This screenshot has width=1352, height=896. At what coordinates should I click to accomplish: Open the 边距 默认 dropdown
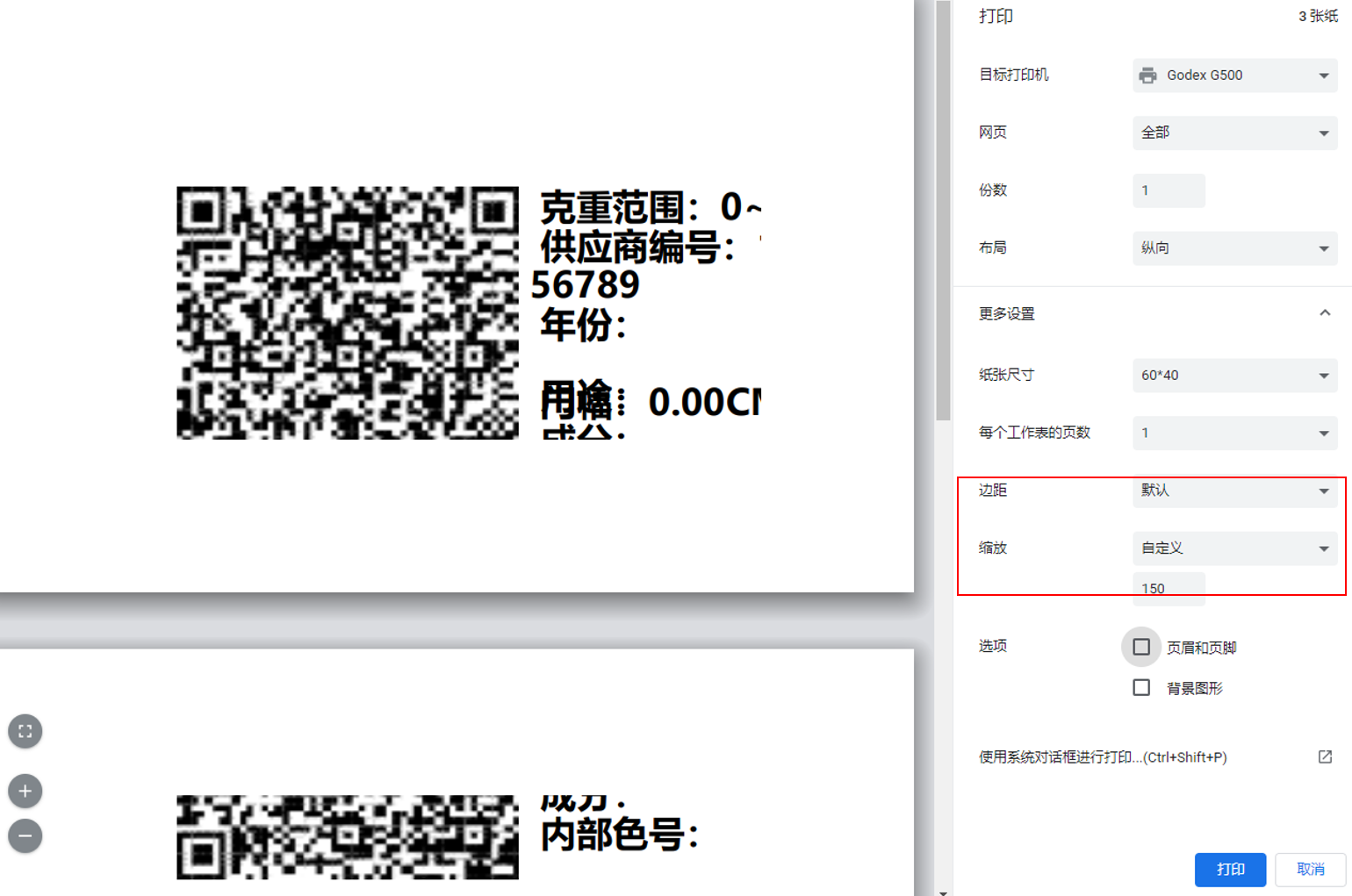tap(1234, 491)
